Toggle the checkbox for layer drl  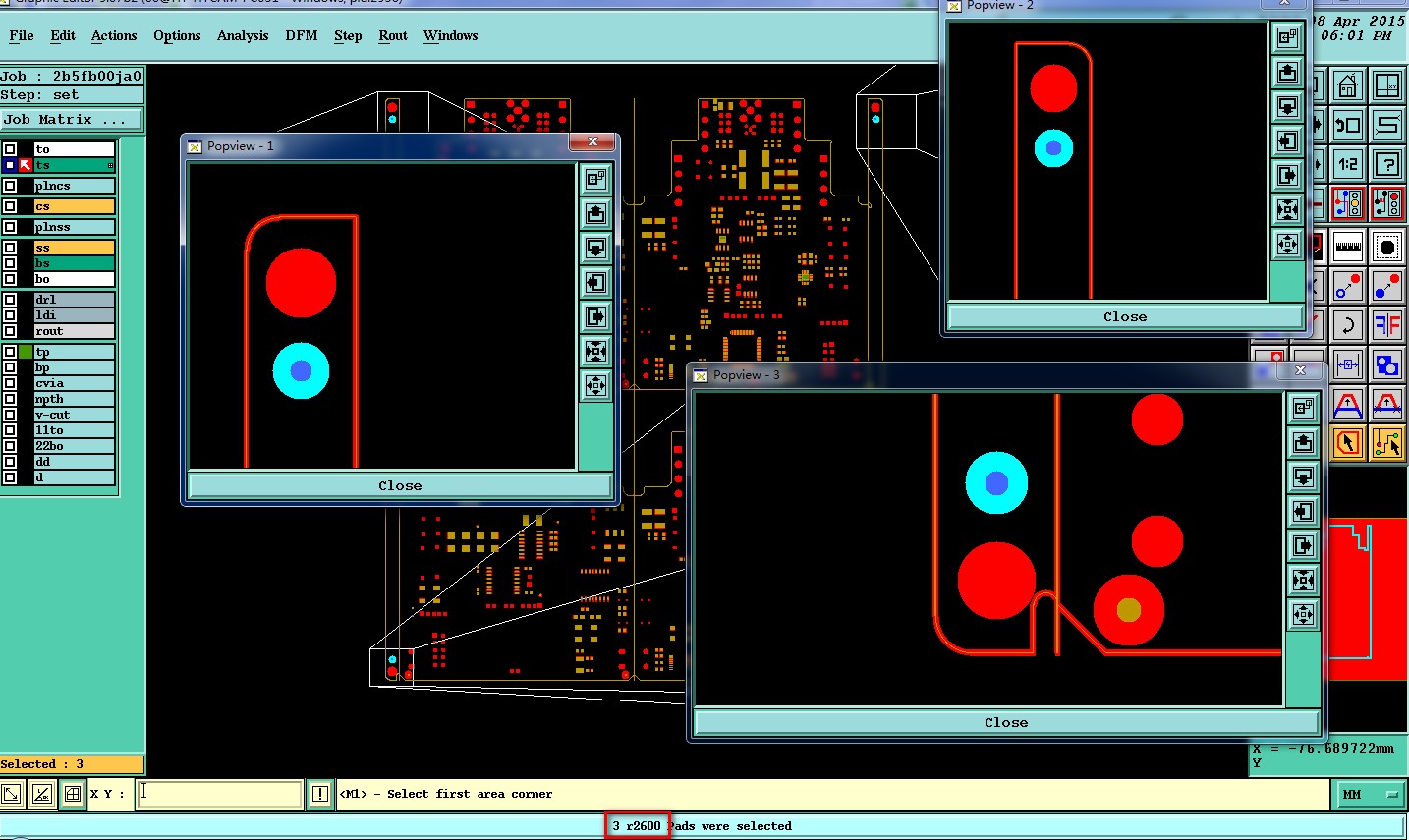(x=10, y=300)
